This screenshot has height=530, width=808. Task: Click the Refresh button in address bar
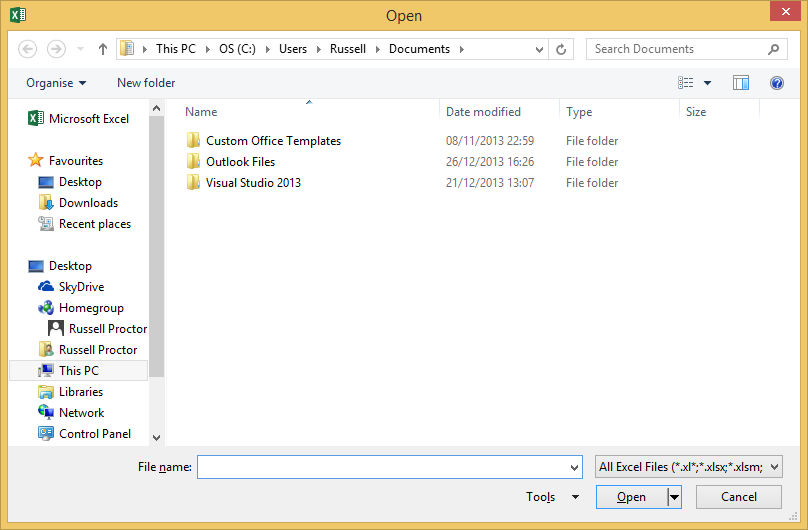pos(561,49)
